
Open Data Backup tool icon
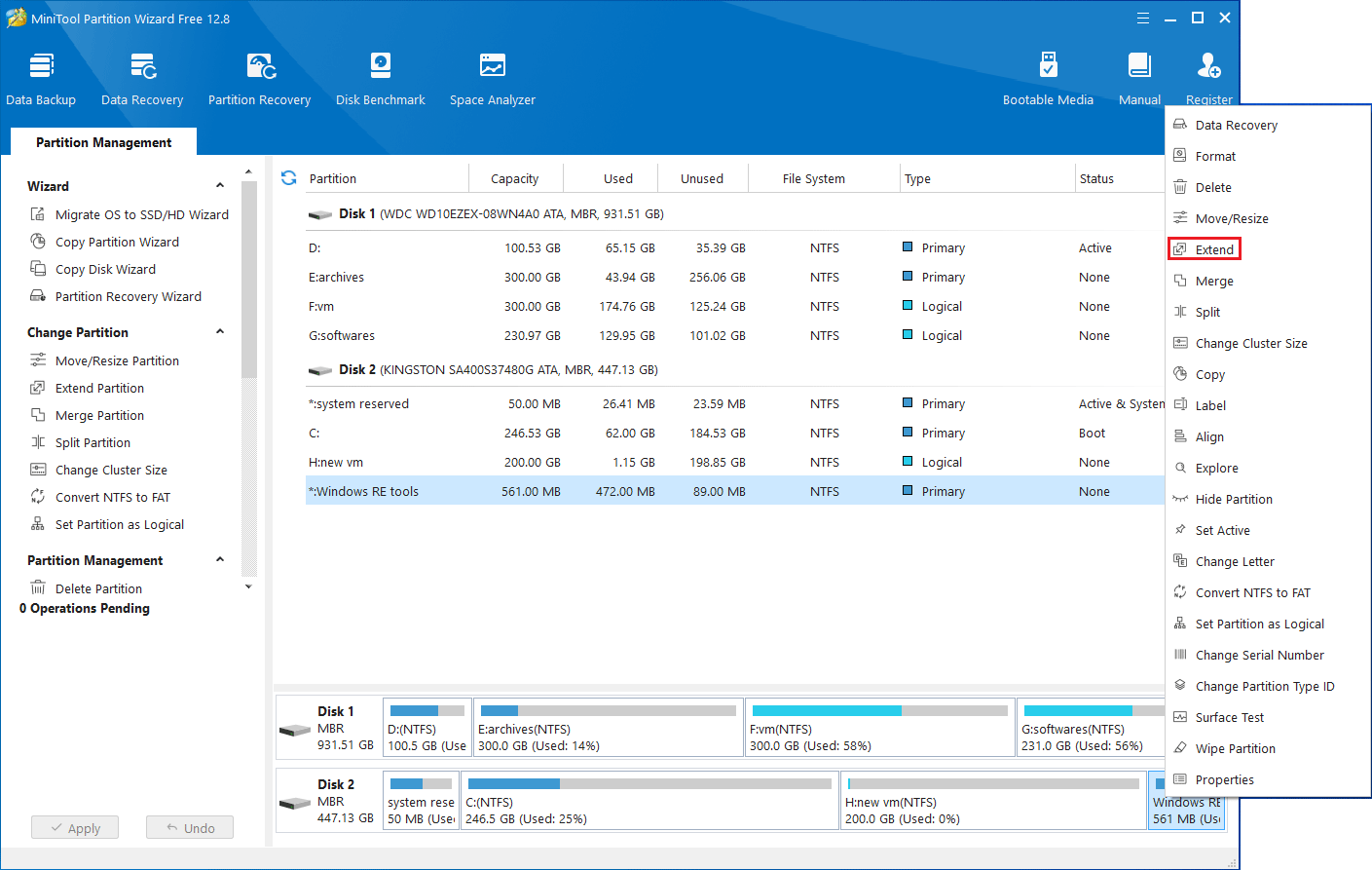point(41,66)
